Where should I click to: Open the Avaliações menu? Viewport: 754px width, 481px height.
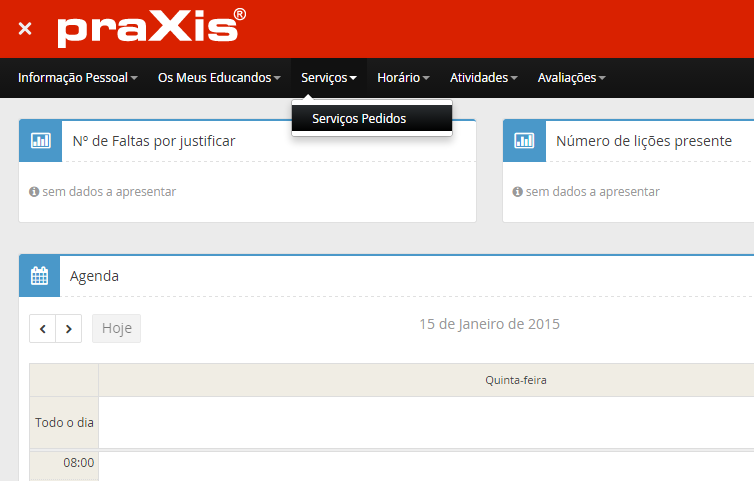tap(571, 78)
